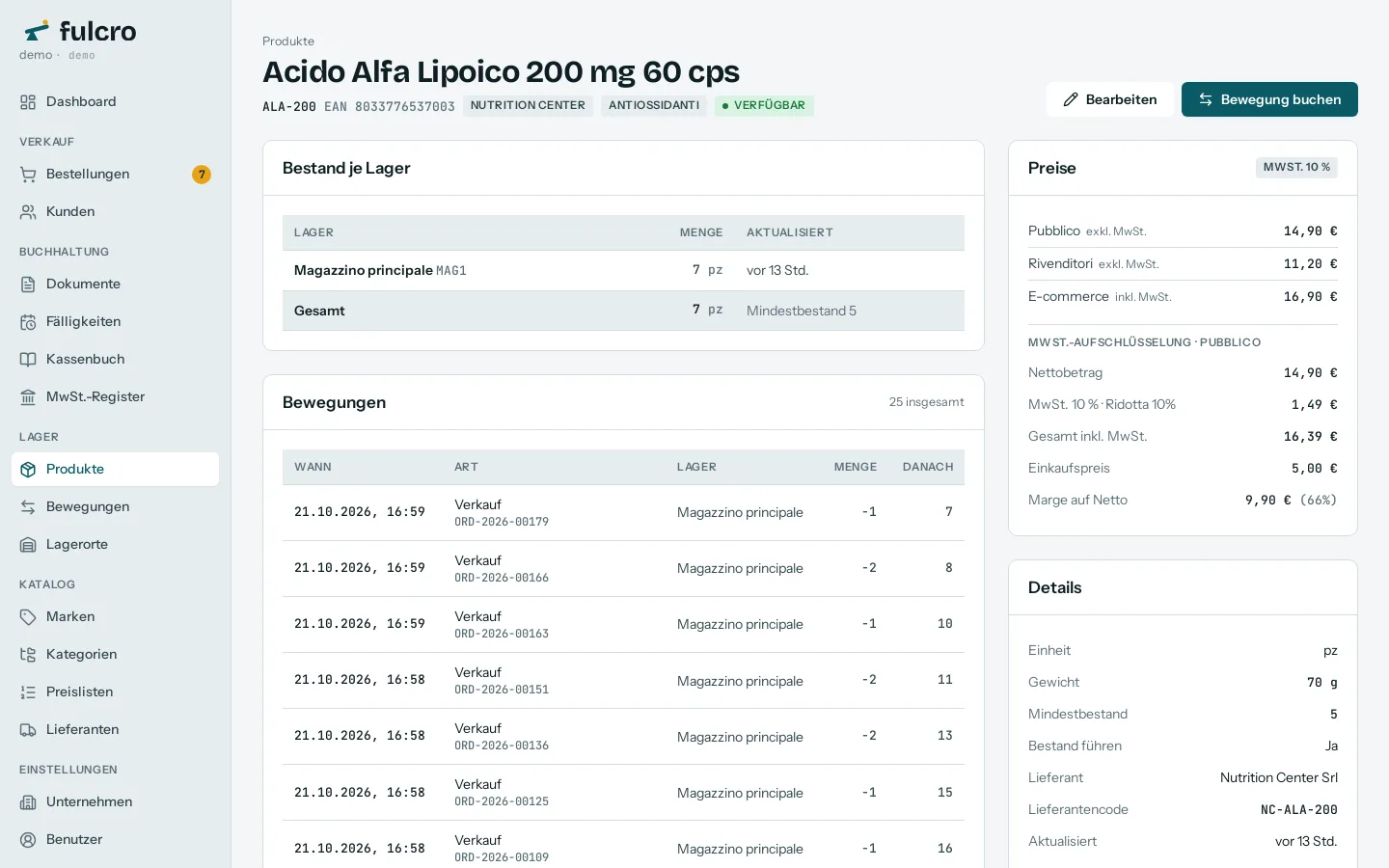The height and width of the screenshot is (868, 1389).
Task: Click the Bewegung buchen button
Action: tap(1269, 99)
